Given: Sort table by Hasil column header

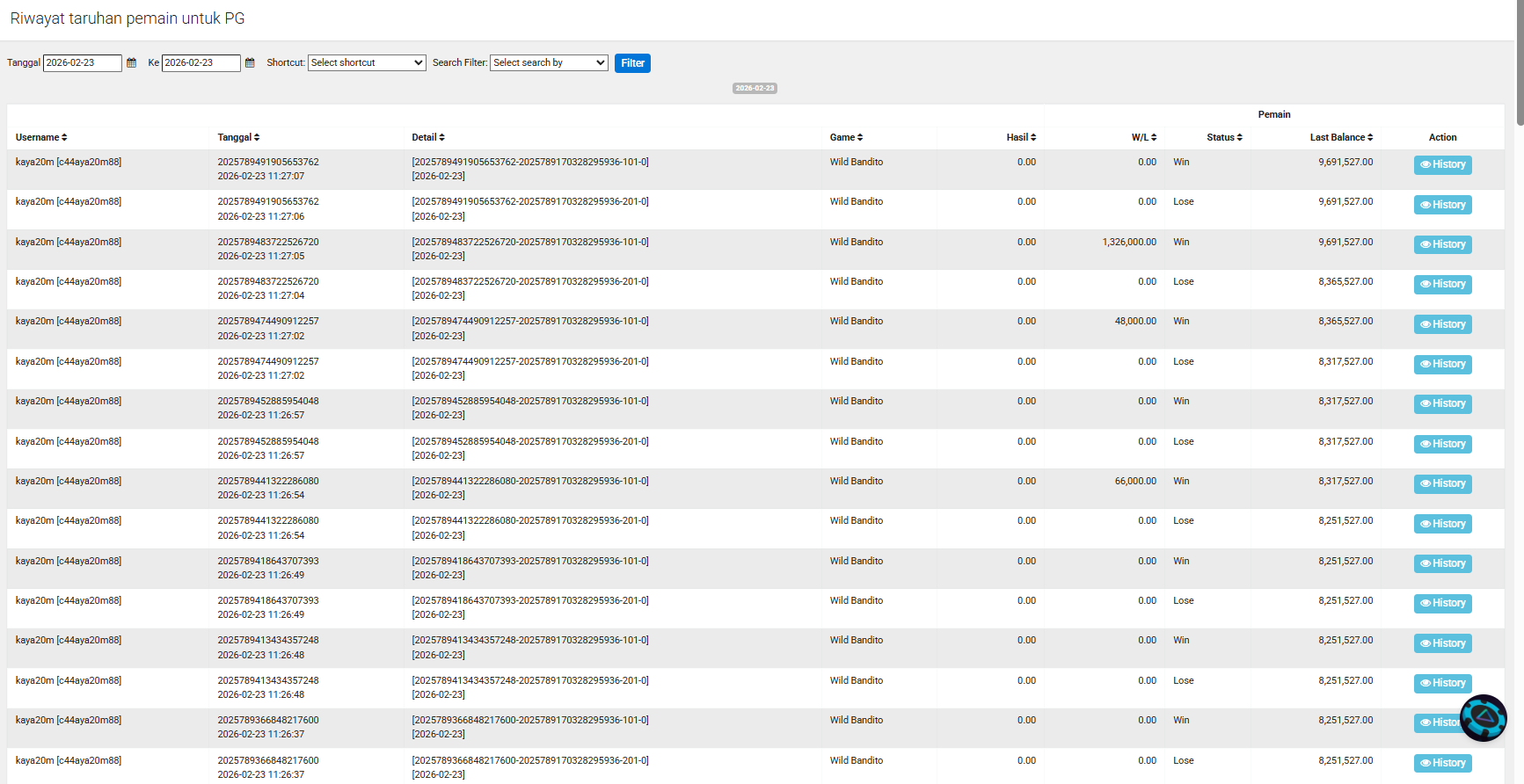Looking at the screenshot, I should coord(1021,138).
